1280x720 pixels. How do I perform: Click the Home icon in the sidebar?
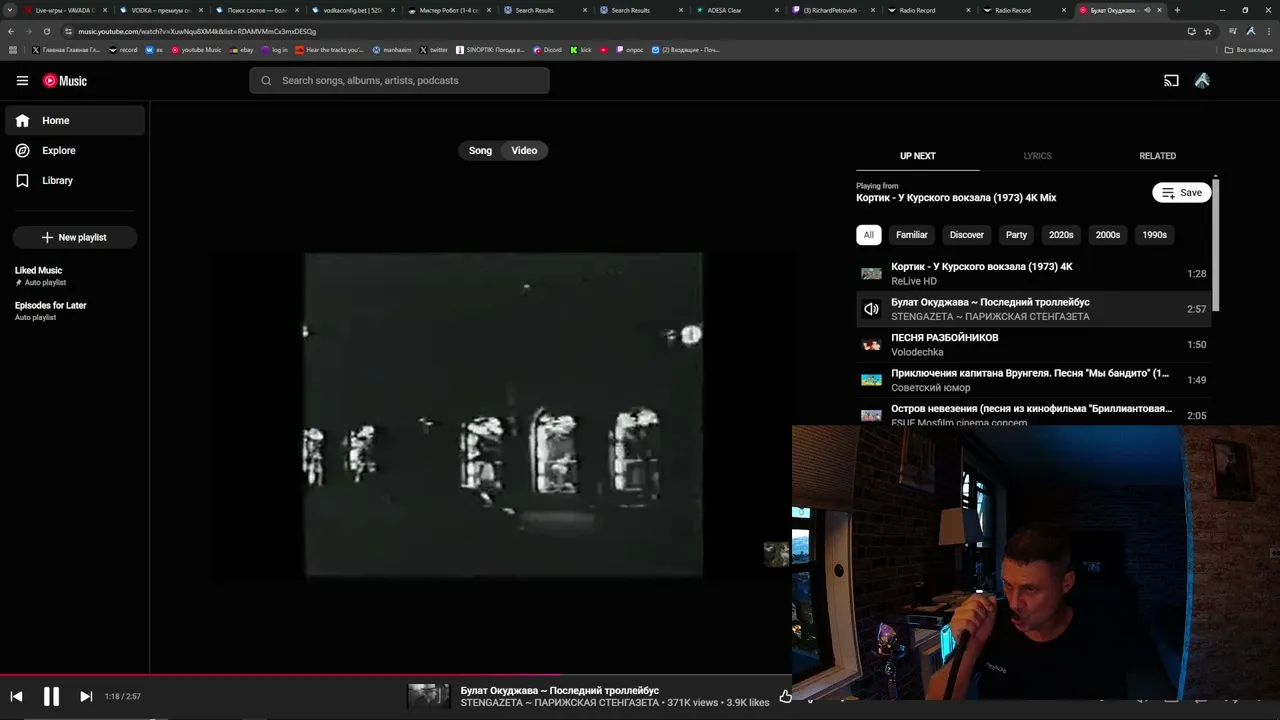[22, 121]
